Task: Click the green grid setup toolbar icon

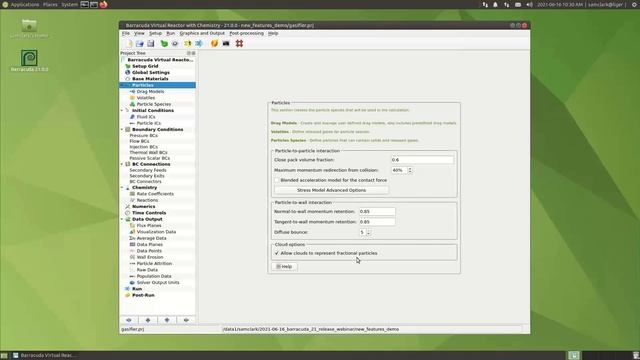Action: (x=164, y=44)
